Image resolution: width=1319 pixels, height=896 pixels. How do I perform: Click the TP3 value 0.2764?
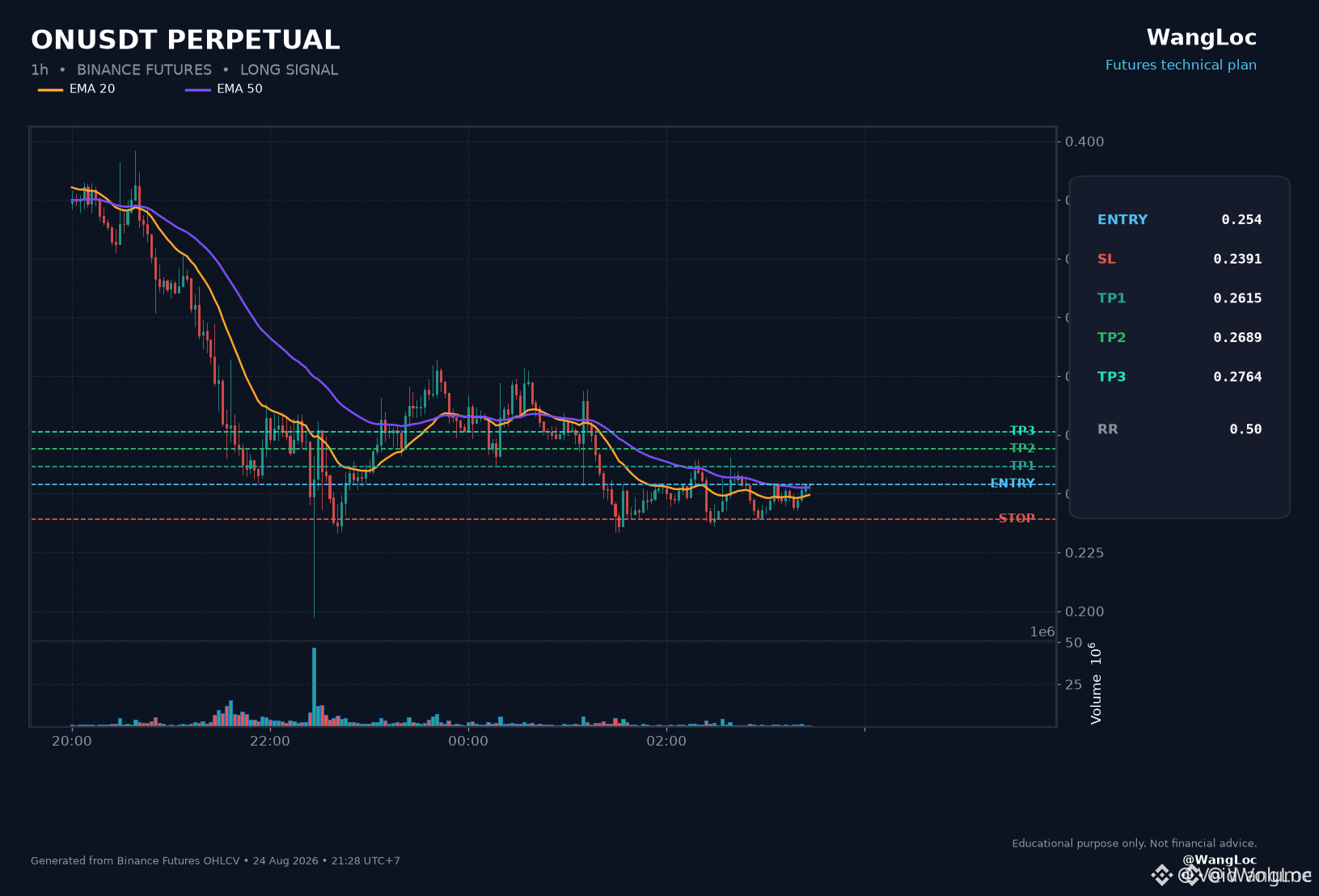[x=1237, y=376]
